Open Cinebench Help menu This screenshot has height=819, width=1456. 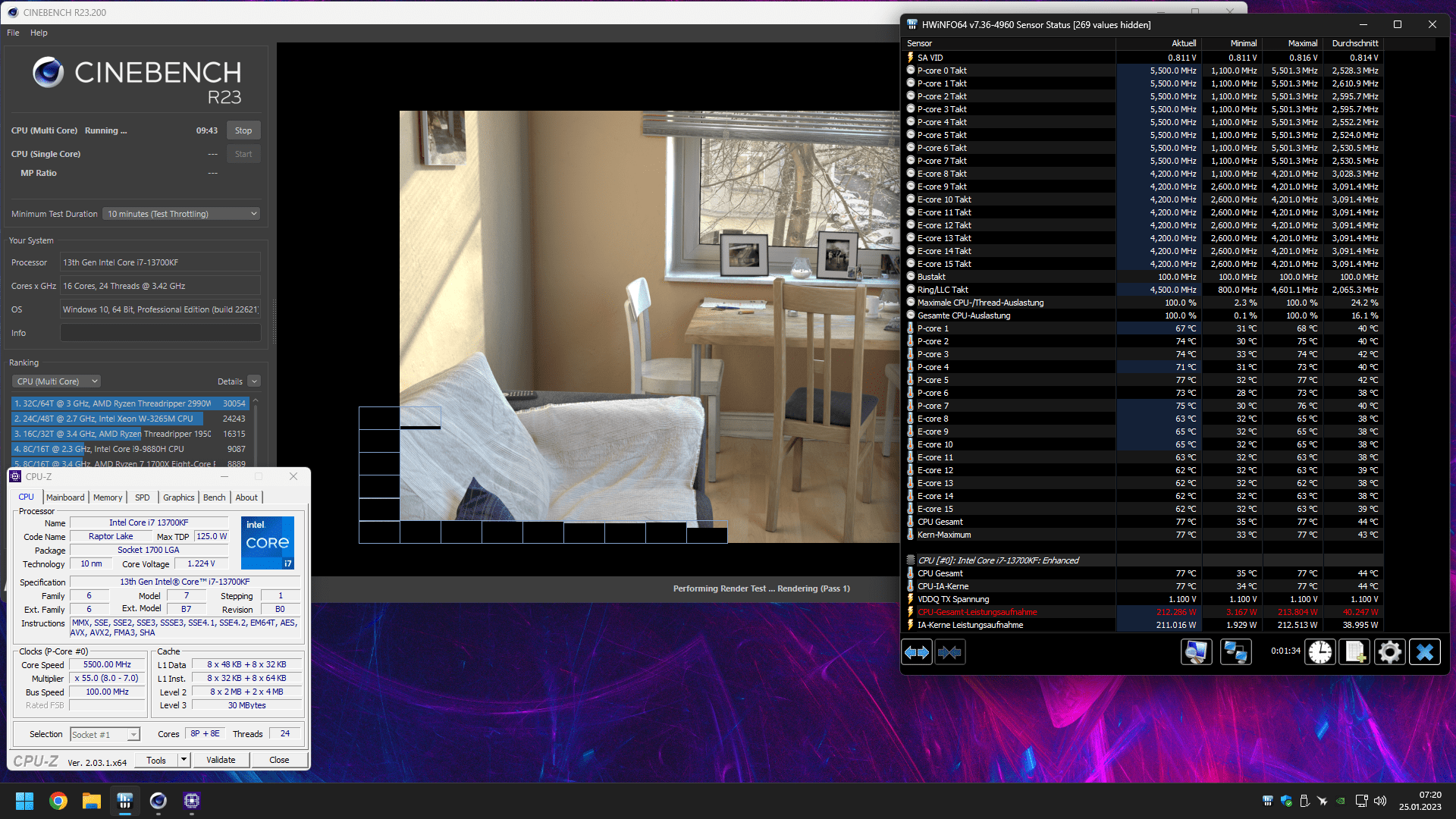[x=39, y=33]
